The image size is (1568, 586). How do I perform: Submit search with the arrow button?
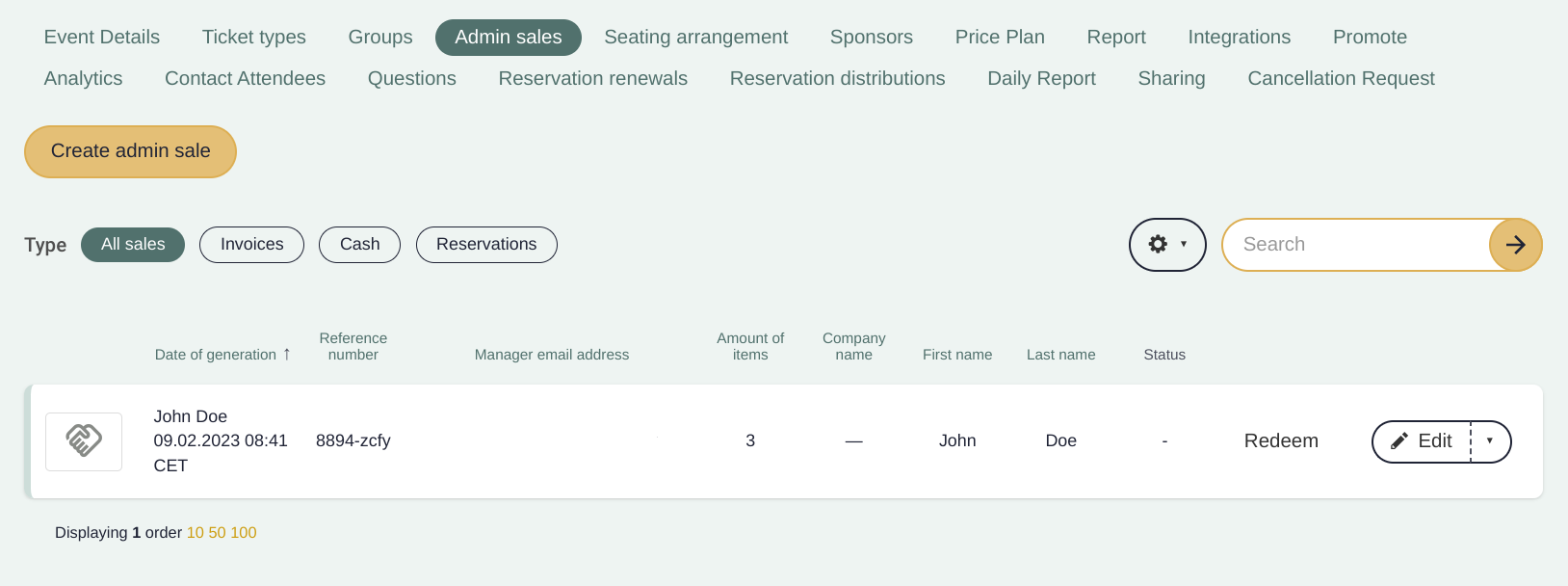point(1515,245)
